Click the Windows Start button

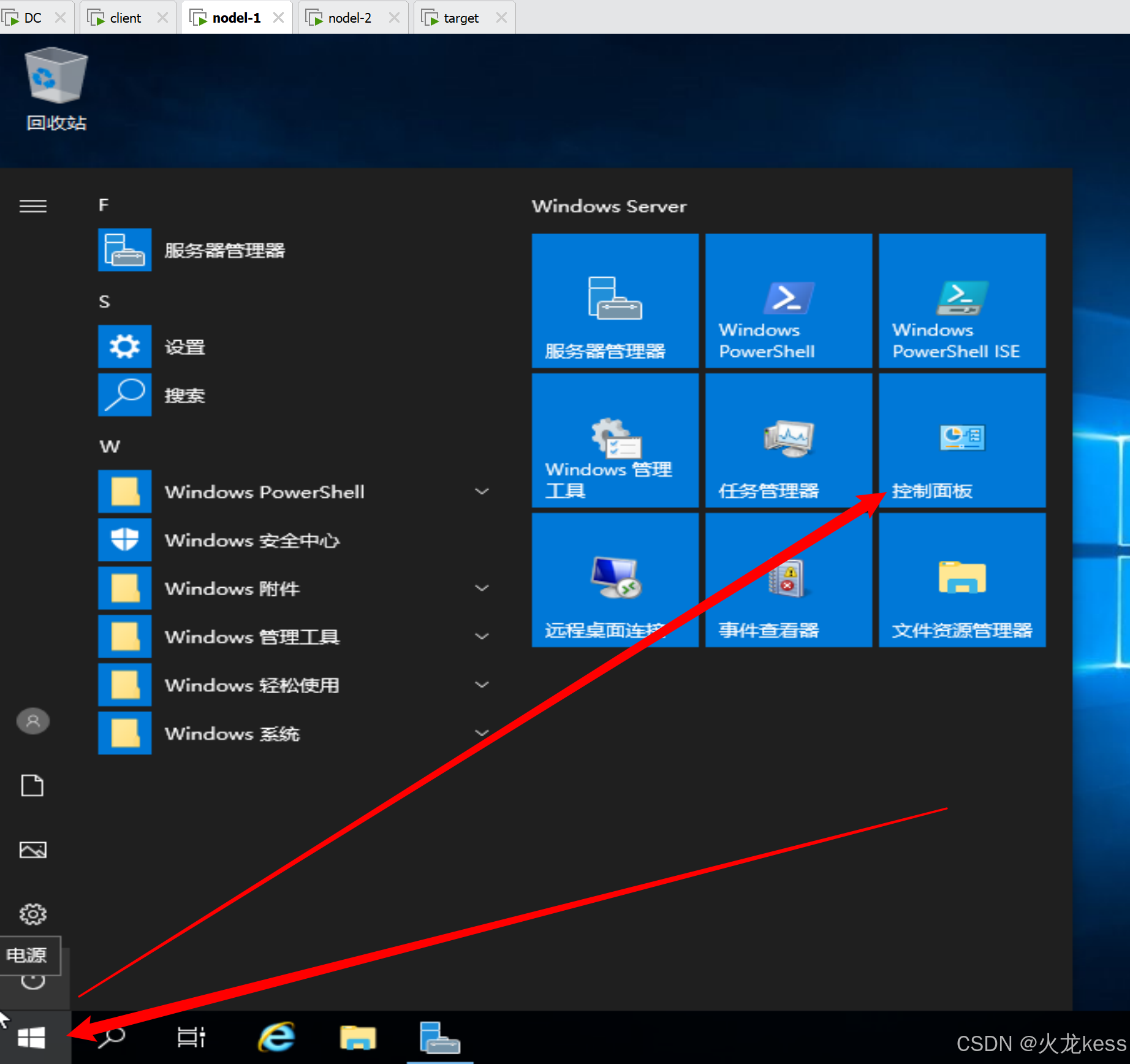click(32, 1038)
